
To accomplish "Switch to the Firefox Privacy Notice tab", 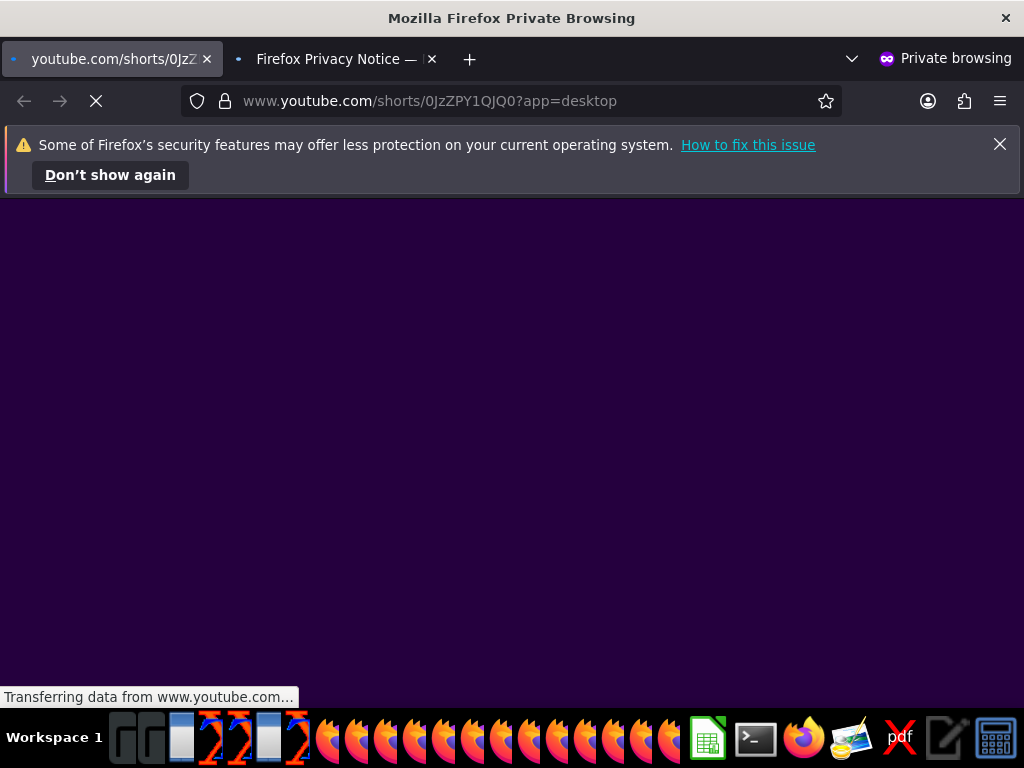I will [x=337, y=59].
